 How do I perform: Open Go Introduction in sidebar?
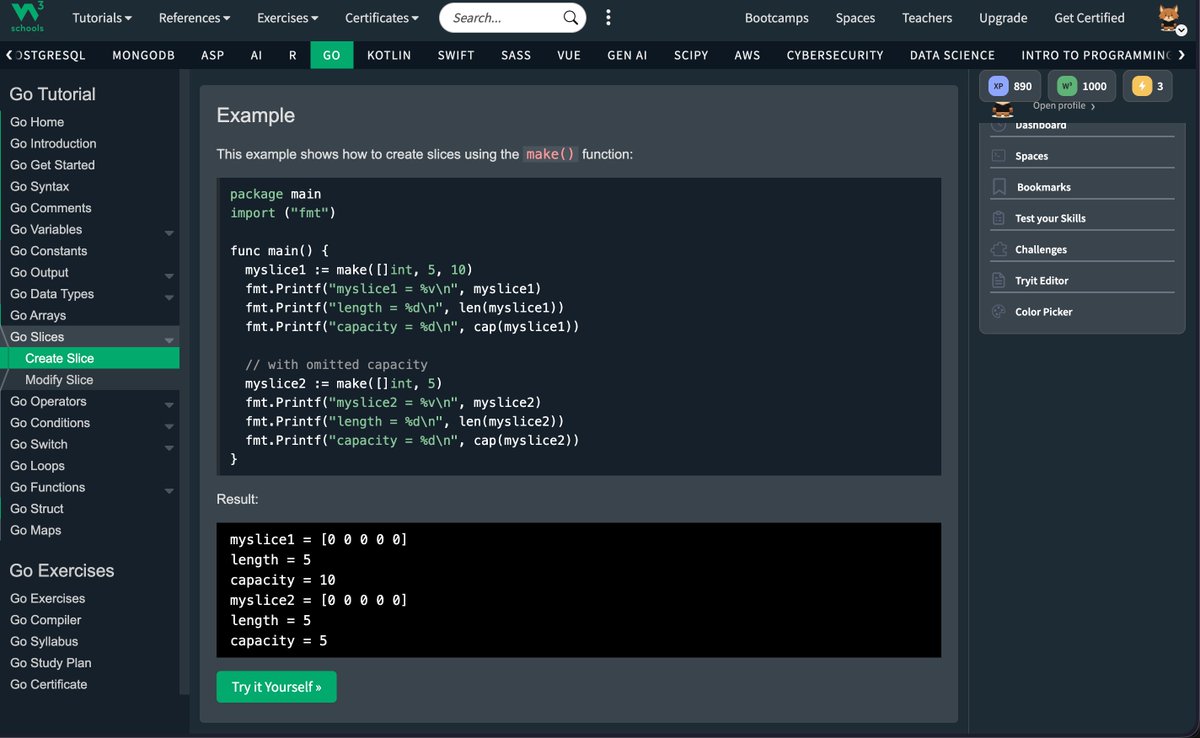(53, 143)
